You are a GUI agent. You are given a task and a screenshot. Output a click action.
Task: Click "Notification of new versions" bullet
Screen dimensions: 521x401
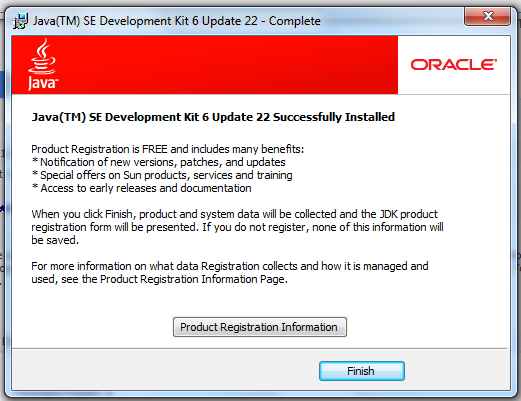(x=159, y=162)
